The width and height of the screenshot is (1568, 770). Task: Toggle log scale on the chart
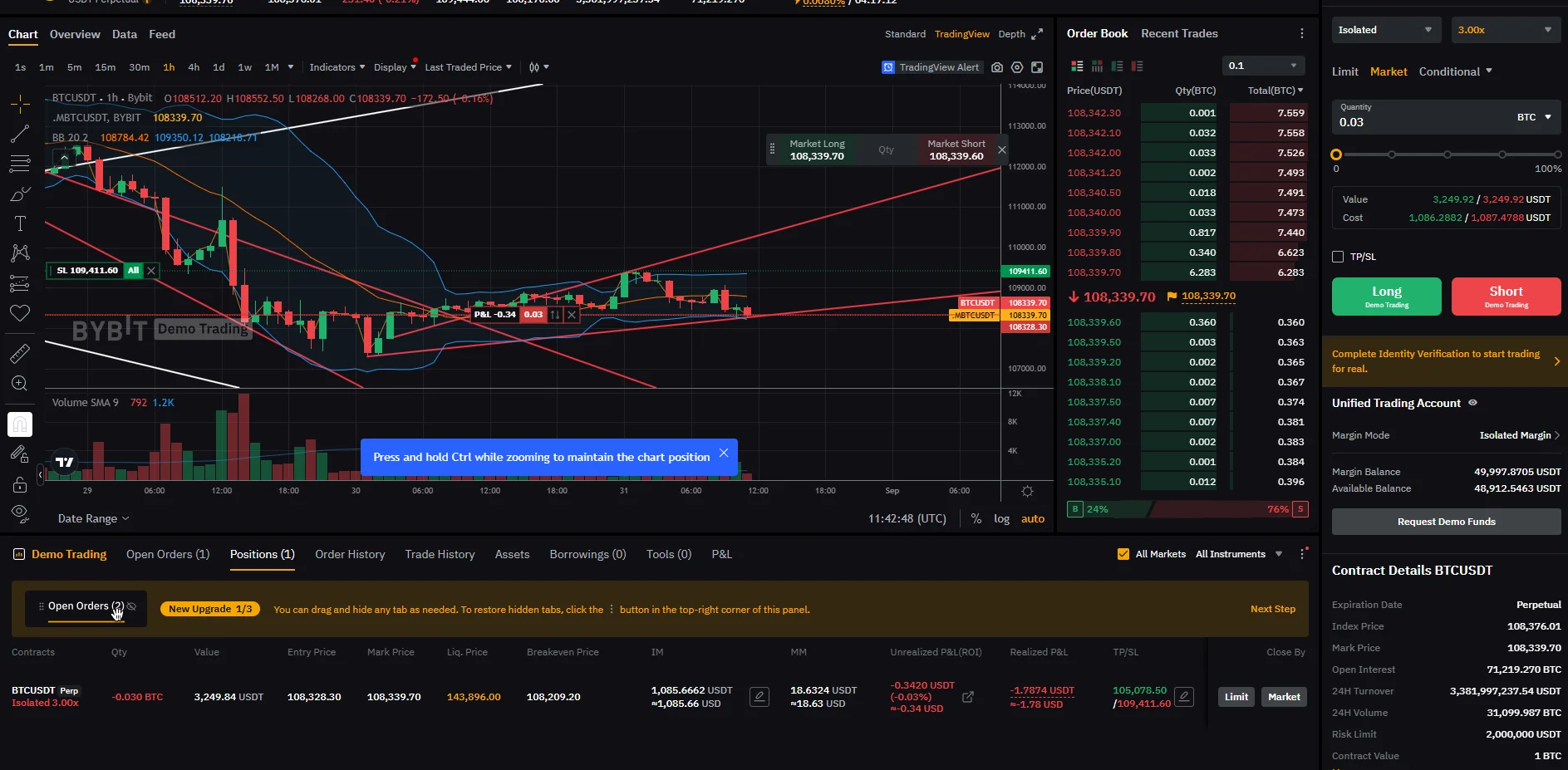click(x=1002, y=518)
